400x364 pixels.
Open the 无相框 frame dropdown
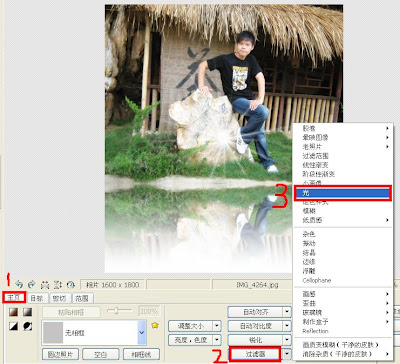(x=142, y=332)
